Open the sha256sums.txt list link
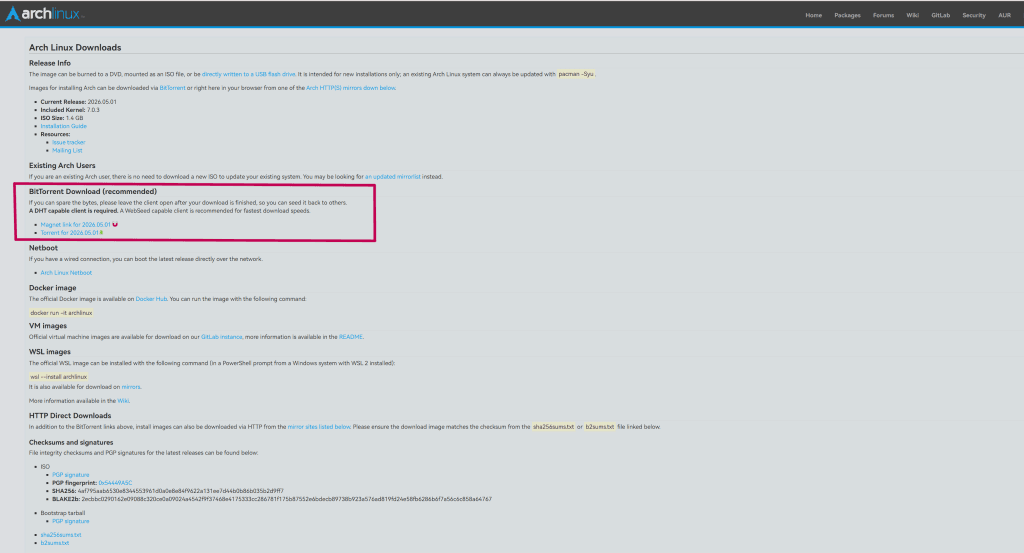The height and width of the screenshot is (553, 1024). click(x=61, y=535)
